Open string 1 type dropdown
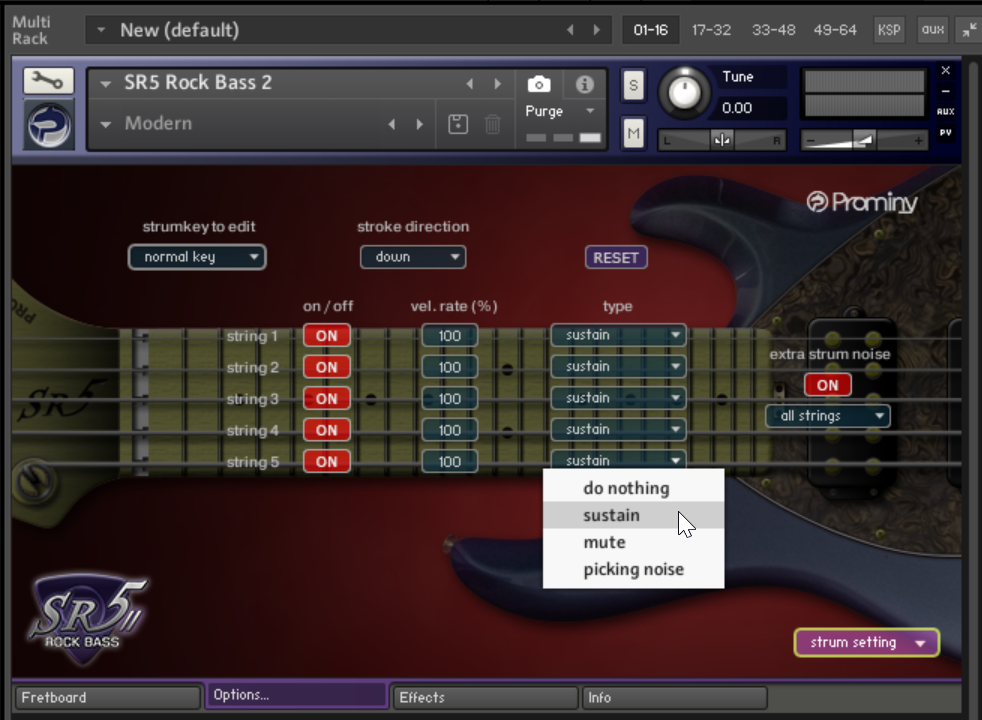This screenshot has width=982, height=720. pos(618,335)
